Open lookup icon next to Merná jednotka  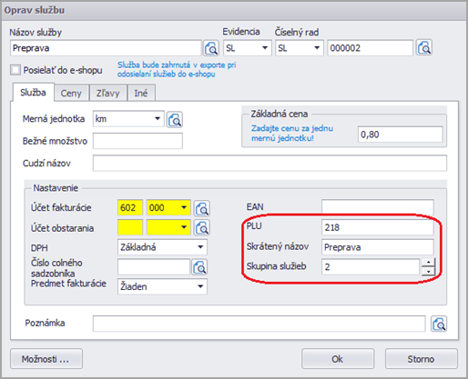174,119
